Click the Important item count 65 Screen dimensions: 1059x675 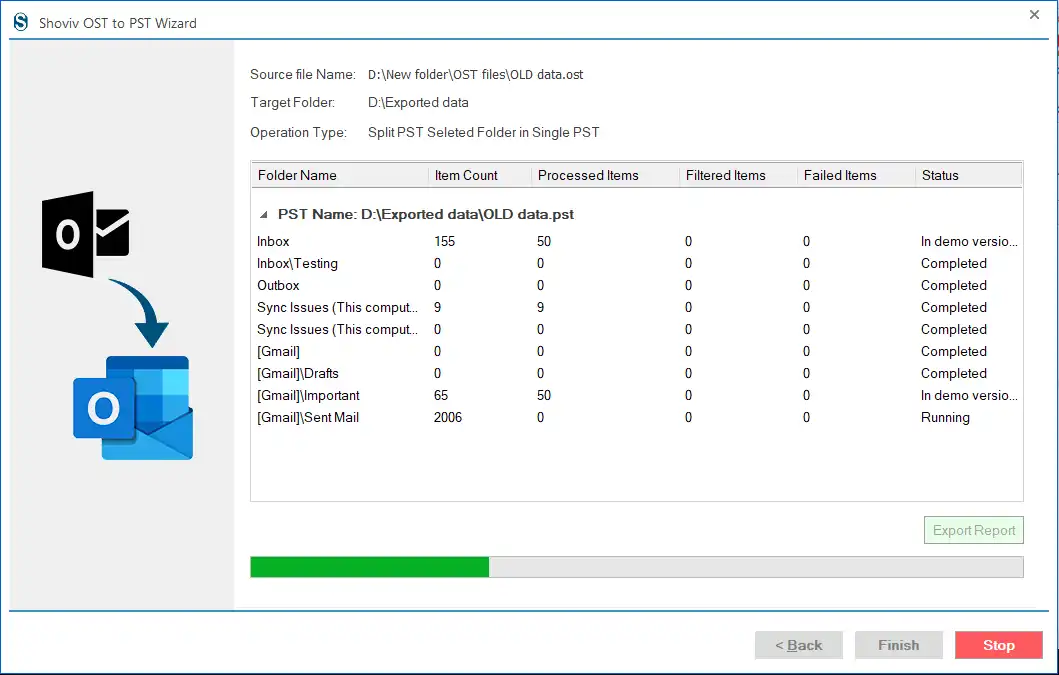click(x=441, y=395)
